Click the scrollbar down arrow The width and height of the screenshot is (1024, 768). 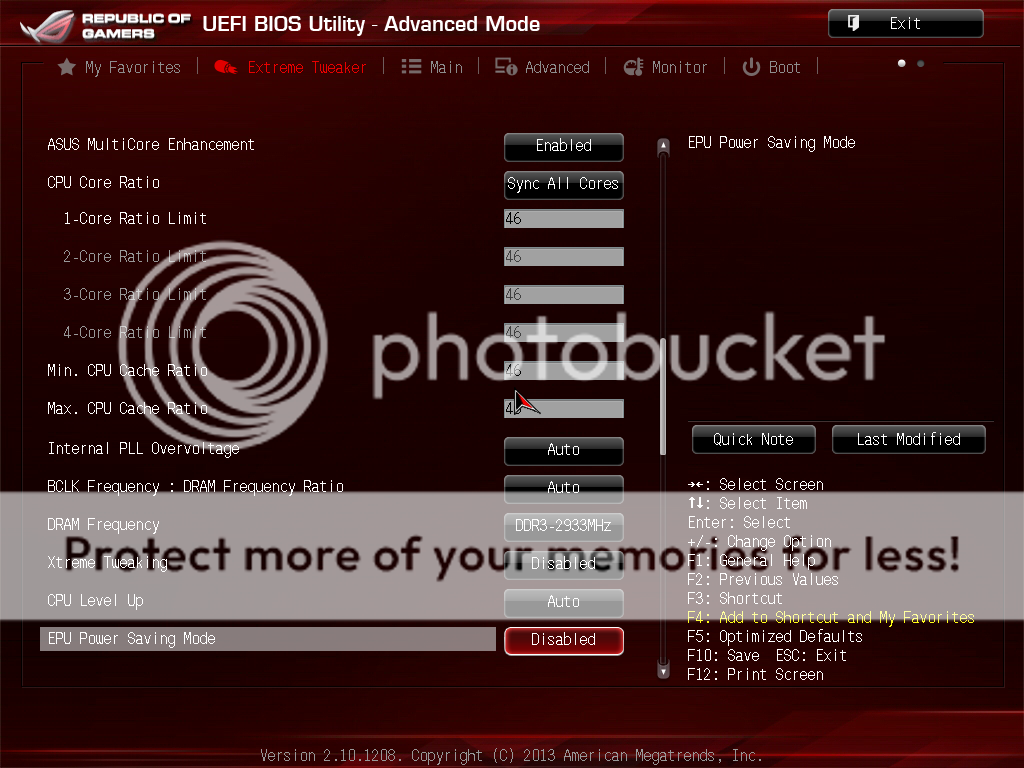click(x=662, y=672)
